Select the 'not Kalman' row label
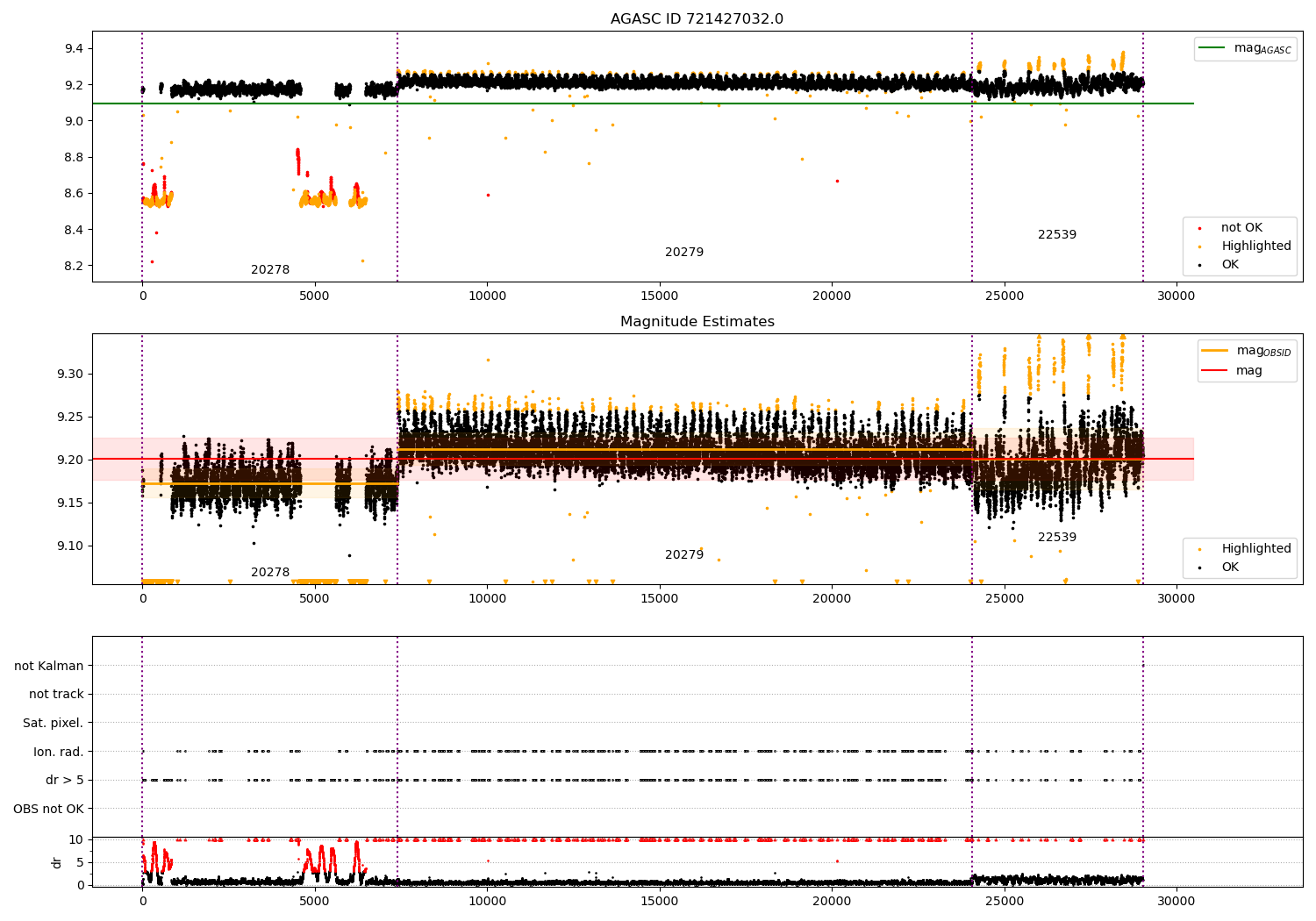Viewport: 1316px width, 921px height. [49, 666]
